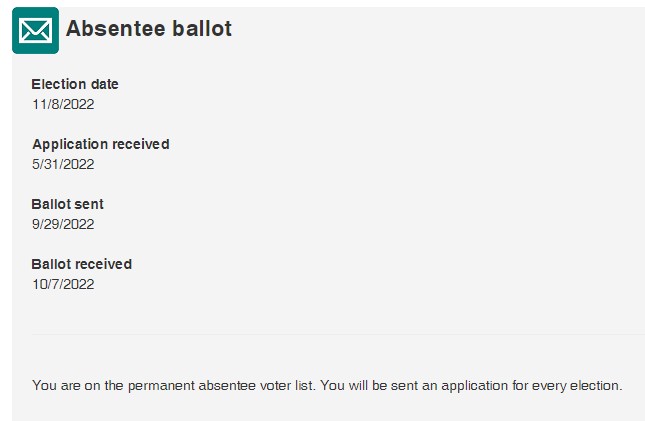This screenshot has height=421, width=645.
Task: Click 'permanent absentee voter list' text
Action: coord(221,386)
